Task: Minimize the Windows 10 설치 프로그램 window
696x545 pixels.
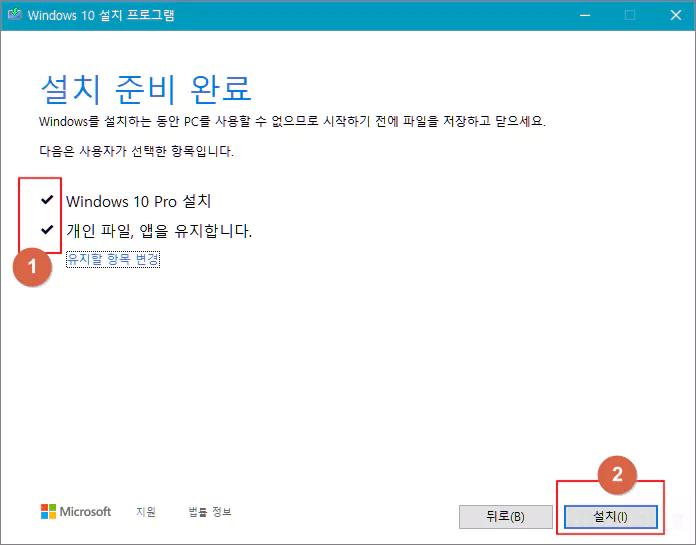Action: (x=585, y=15)
